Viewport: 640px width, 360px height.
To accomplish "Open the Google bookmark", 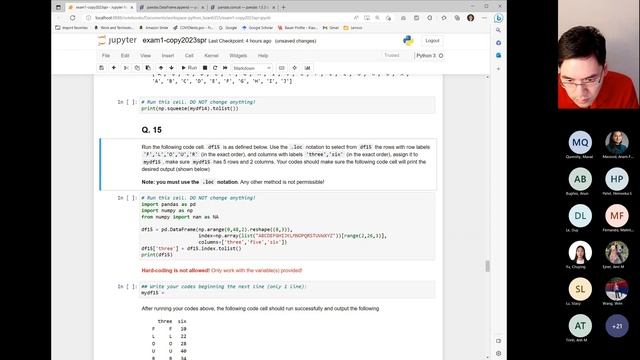I will pyautogui.click(x=228, y=28).
